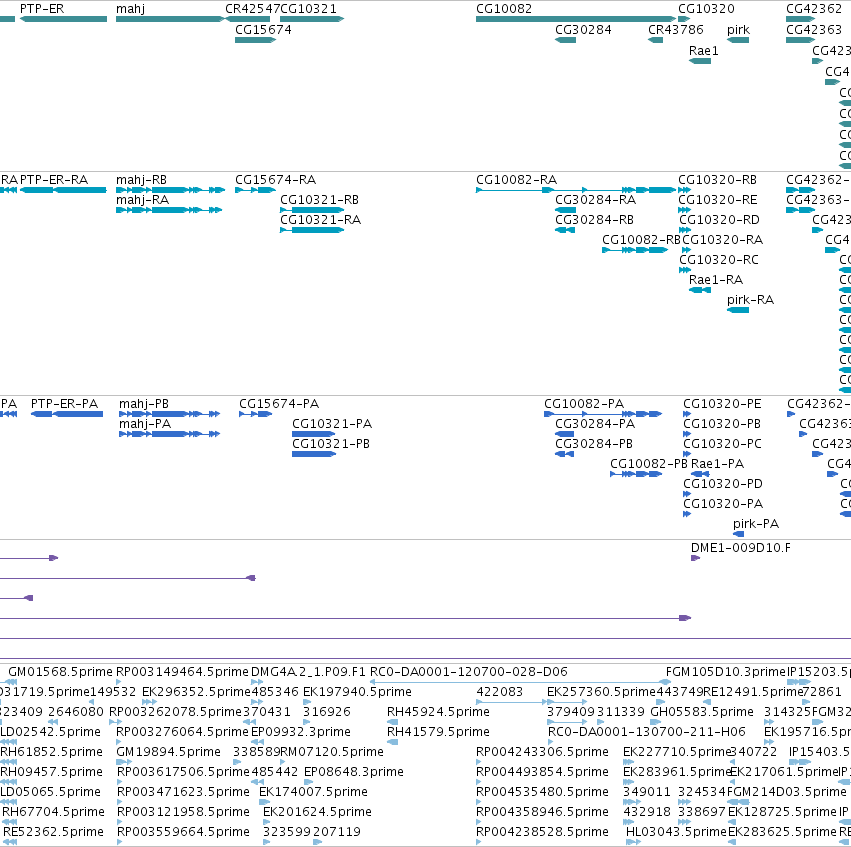851x847 pixels.
Task: Select the pirk-RA transcript label
Action: (x=750, y=300)
